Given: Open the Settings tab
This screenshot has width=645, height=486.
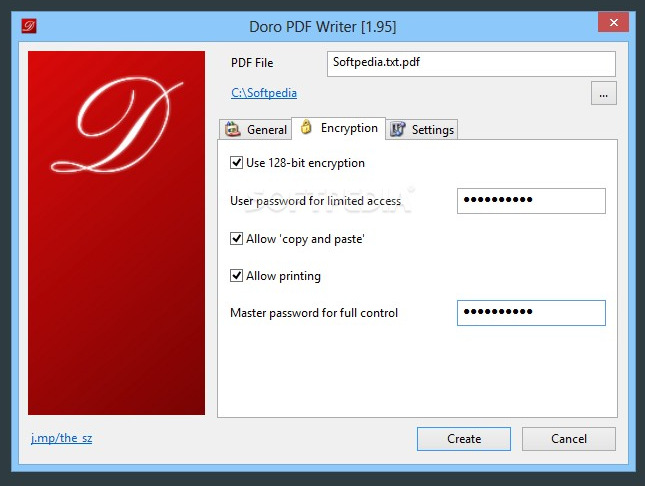Looking at the screenshot, I should coord(422,130).
